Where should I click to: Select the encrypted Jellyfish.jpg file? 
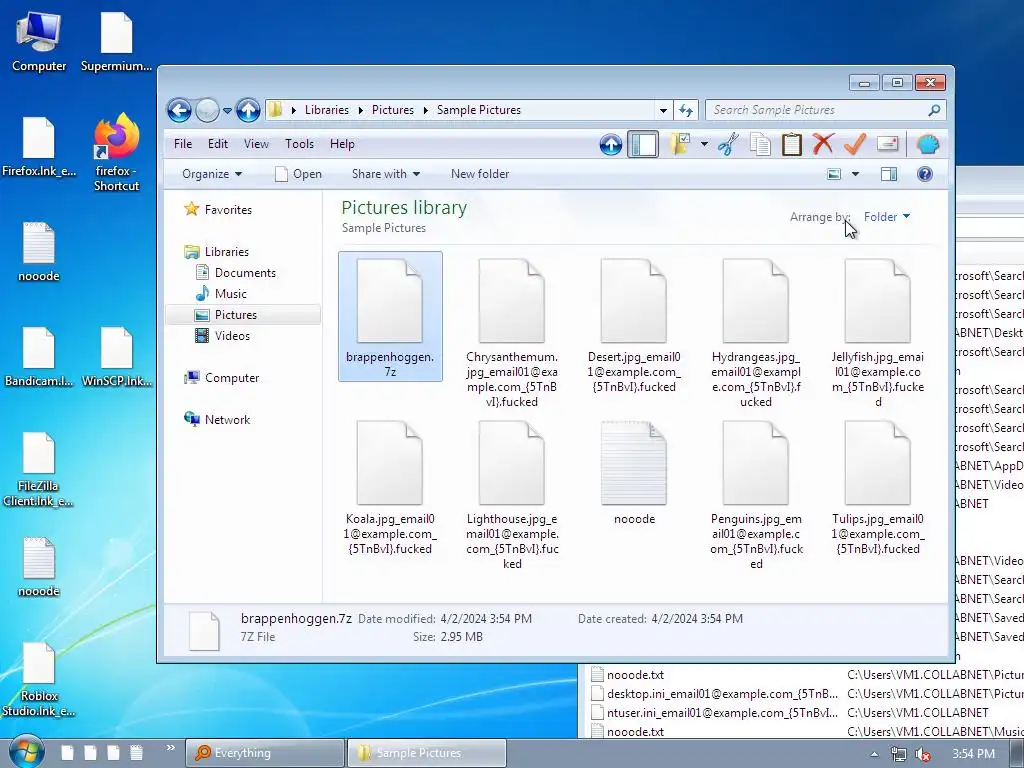coord(878,332)
